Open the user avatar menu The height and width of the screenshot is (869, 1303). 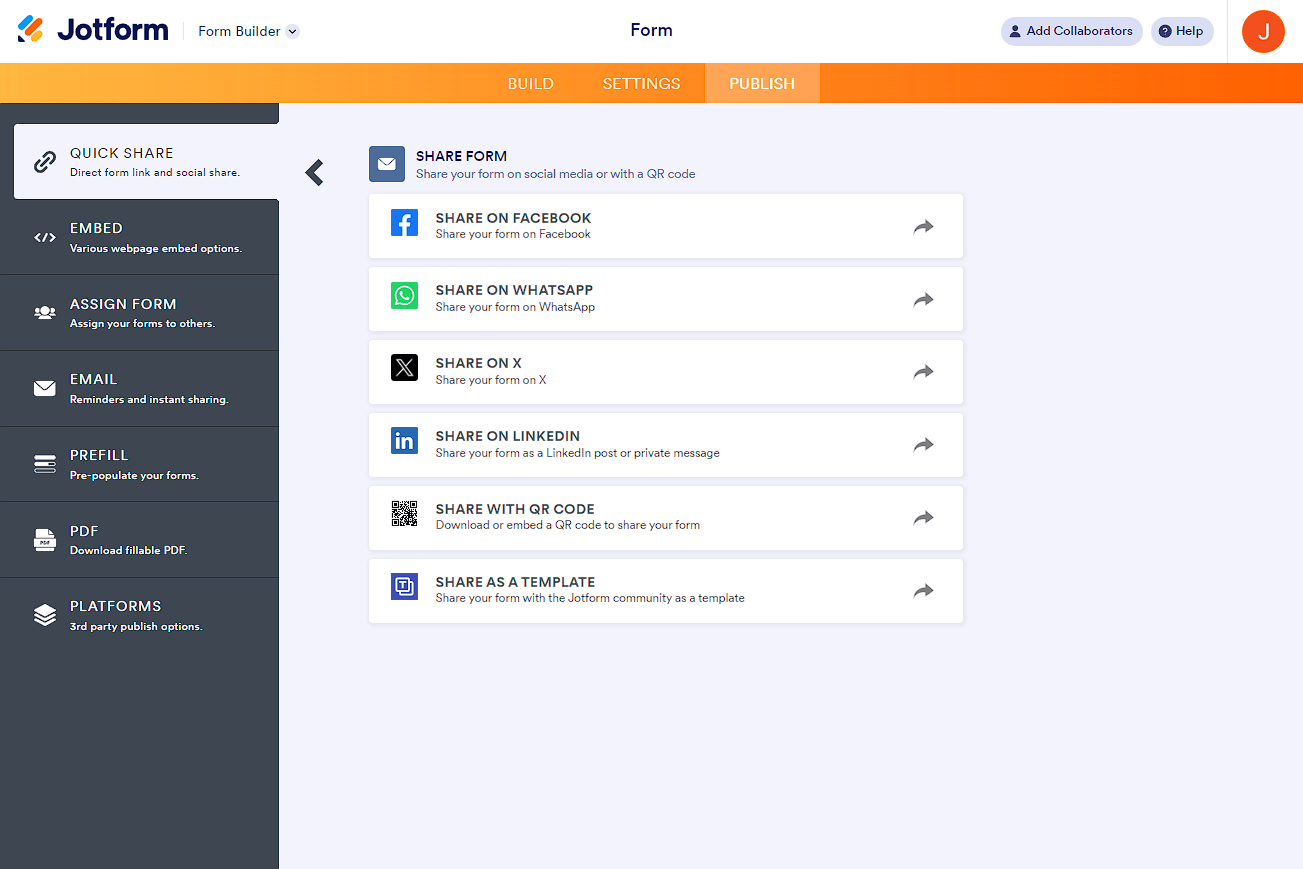click(1263, 31)
